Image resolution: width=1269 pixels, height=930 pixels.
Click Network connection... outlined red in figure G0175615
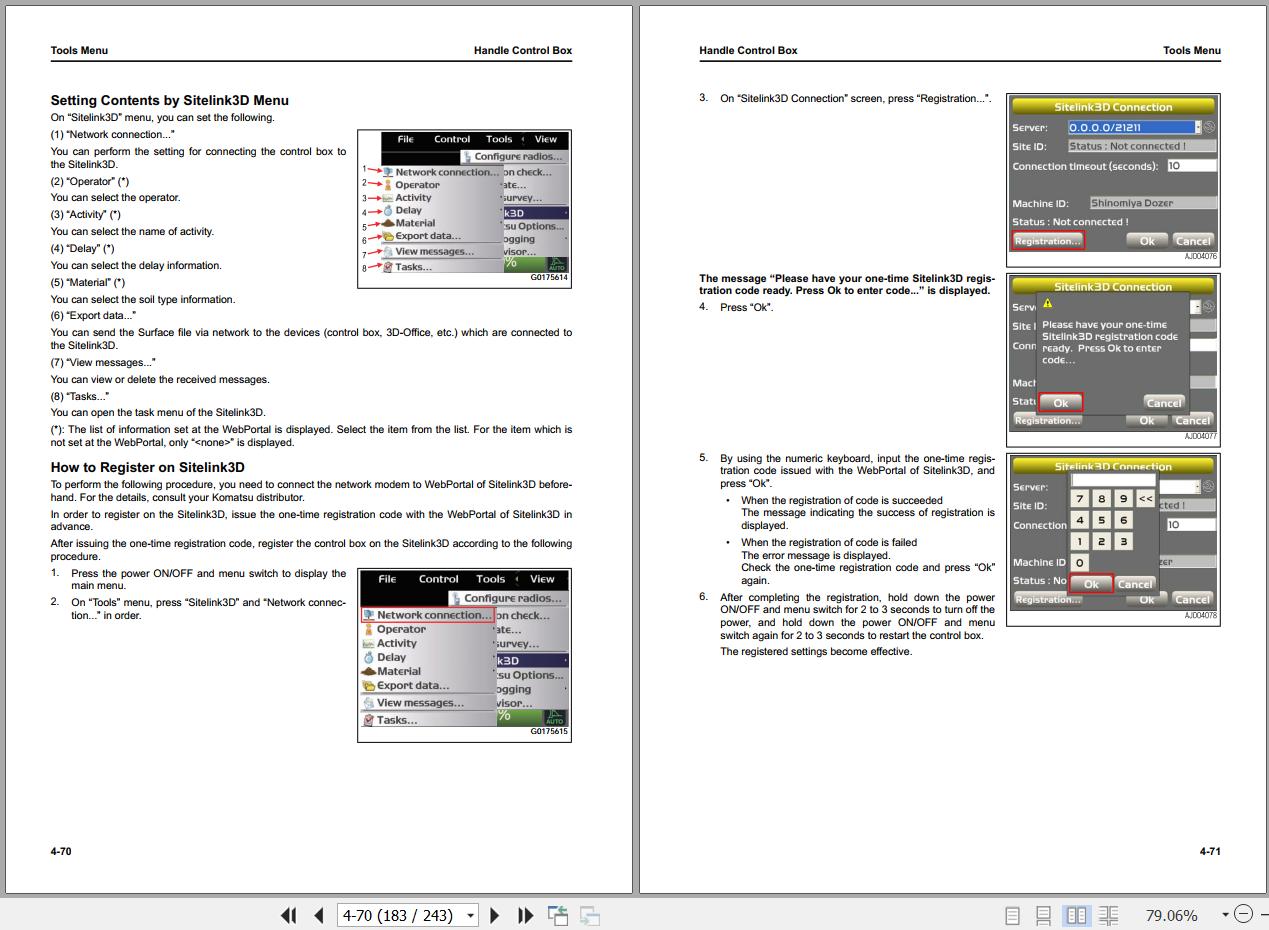pyautogui.click(x=428, y=615)
